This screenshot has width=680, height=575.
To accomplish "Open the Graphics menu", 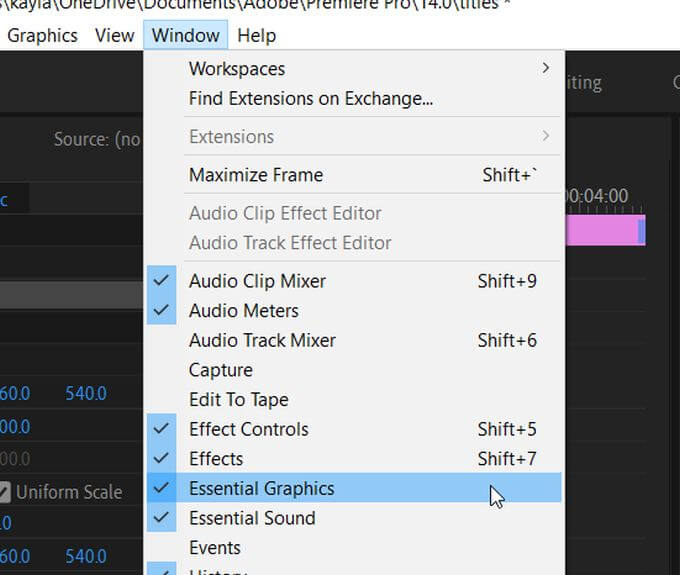I will pyautogui.click(x=42, y=36).
